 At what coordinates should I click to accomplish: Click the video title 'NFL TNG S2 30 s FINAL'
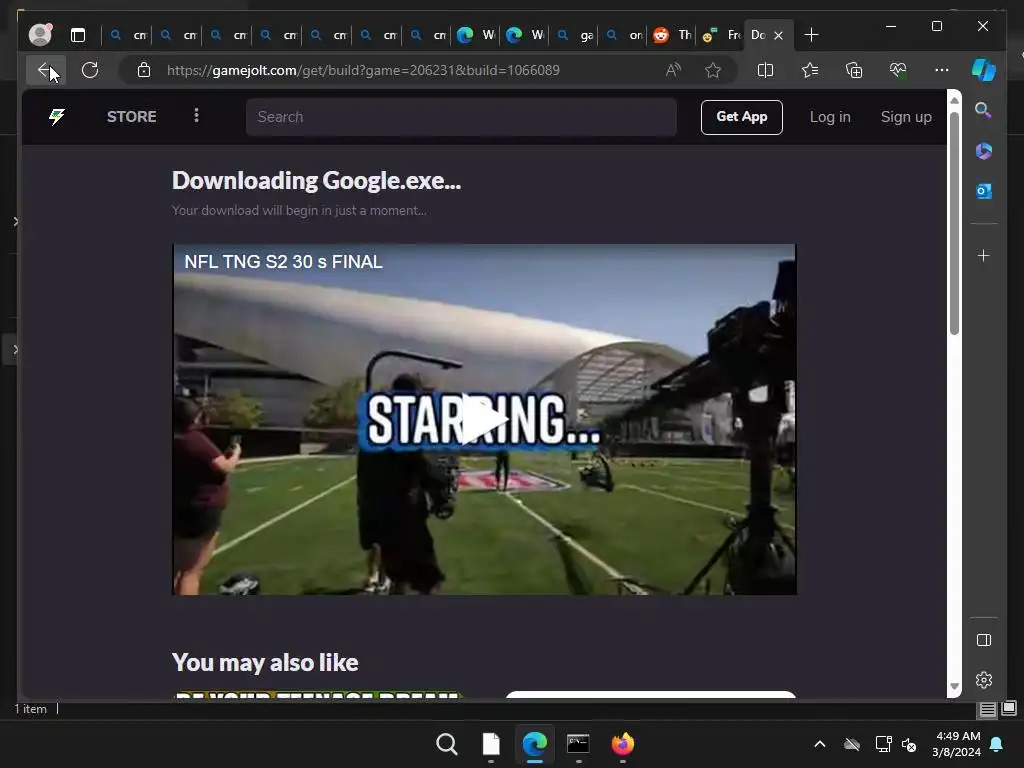283,262
